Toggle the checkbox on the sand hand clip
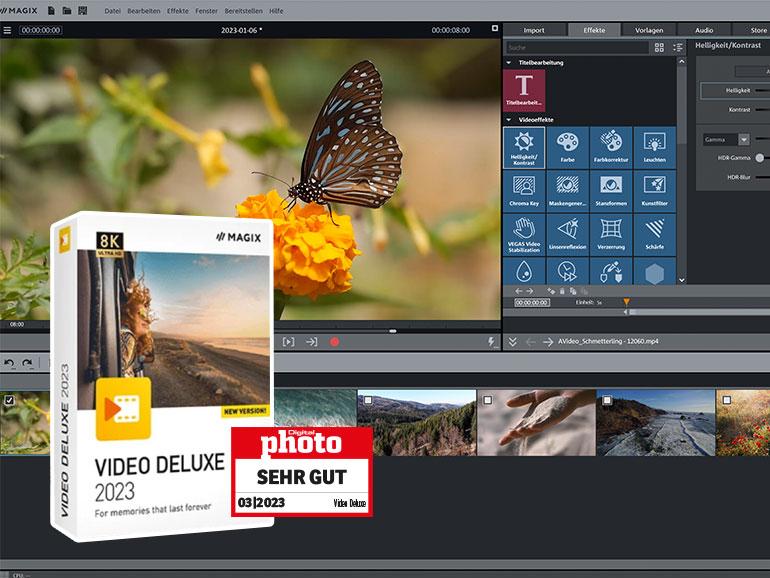This screenshot has width=770, height=578. (487, 400)
